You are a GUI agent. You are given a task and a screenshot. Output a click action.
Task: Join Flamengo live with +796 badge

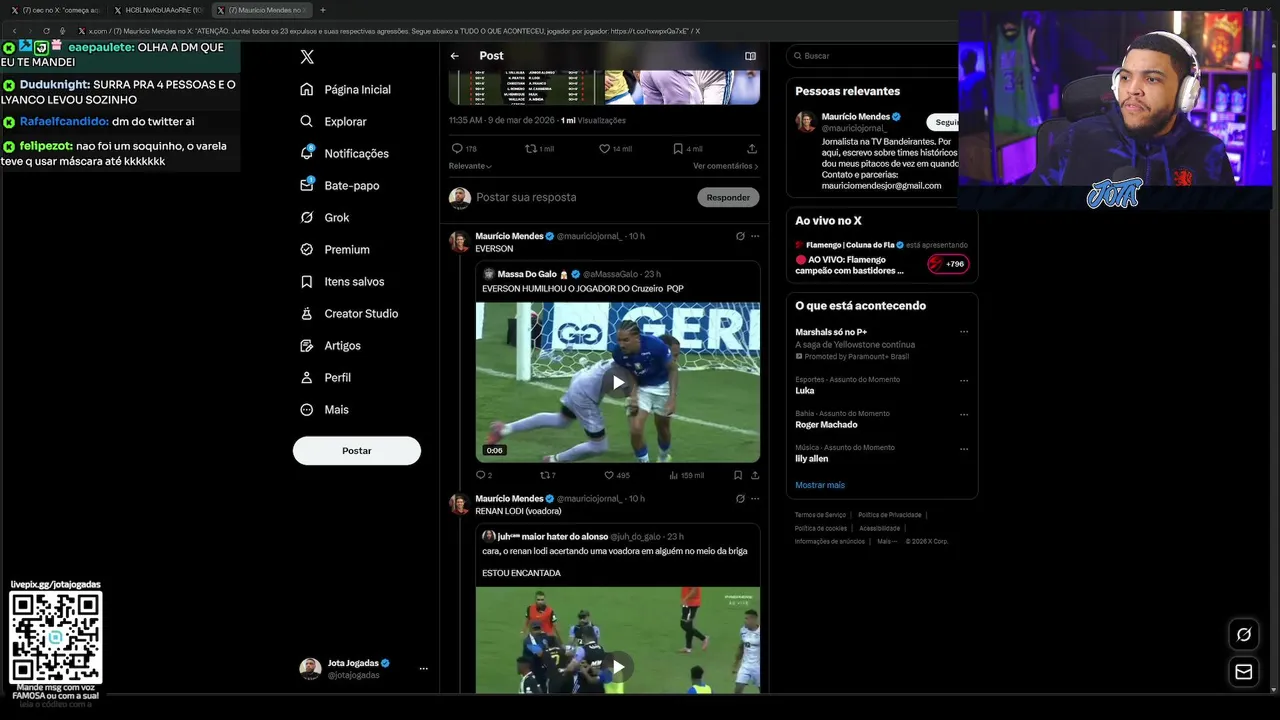click(x=948, y=264)
